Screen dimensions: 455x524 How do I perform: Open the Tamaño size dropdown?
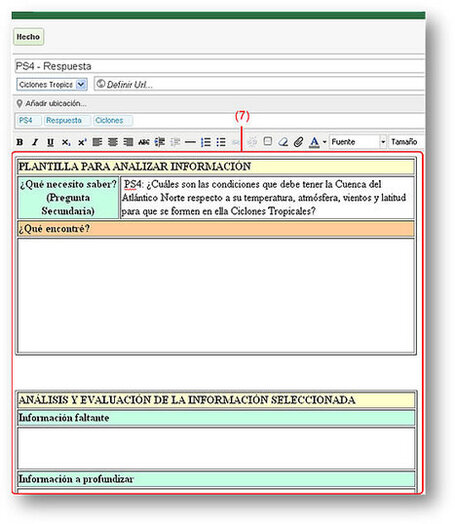click(x=407, y=142)
